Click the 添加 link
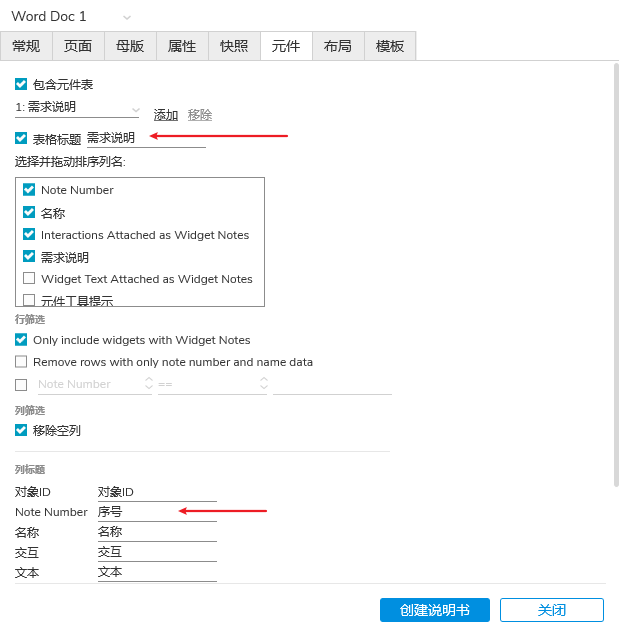 166,115
